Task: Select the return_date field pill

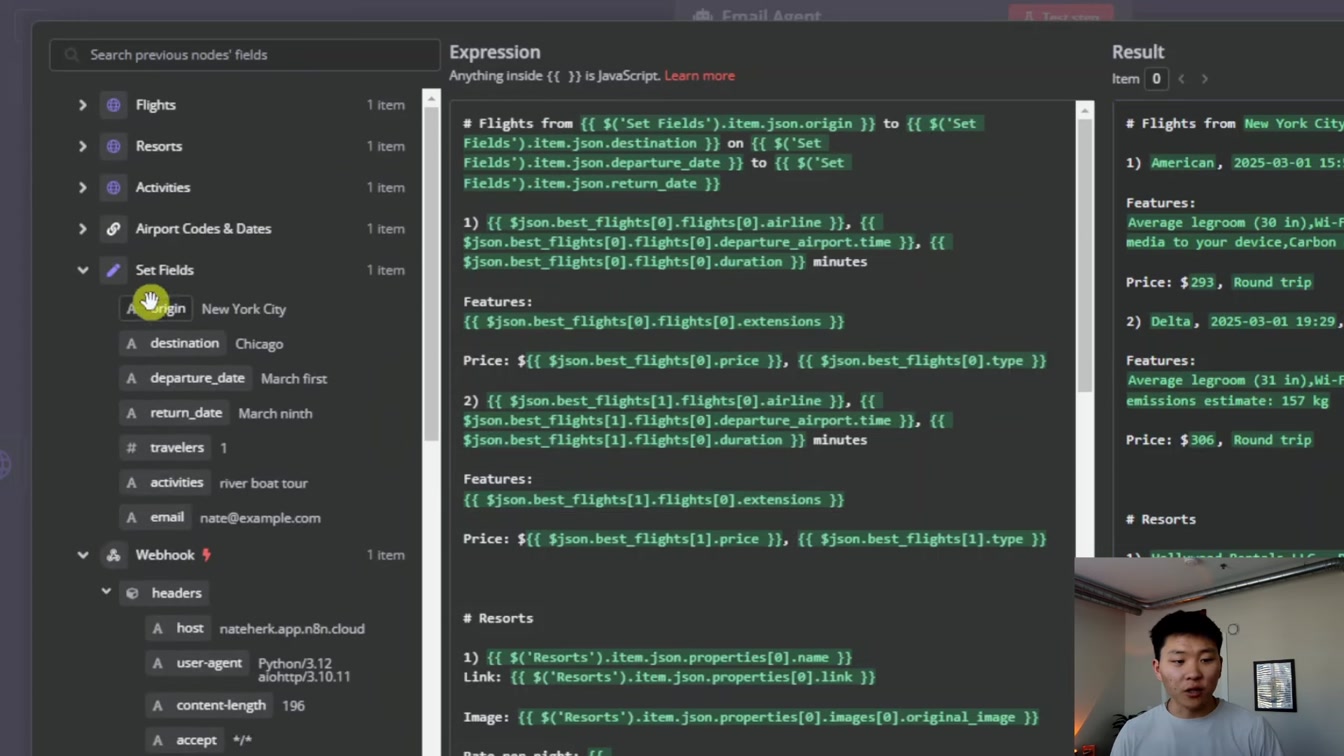Action: click(174, 412)
